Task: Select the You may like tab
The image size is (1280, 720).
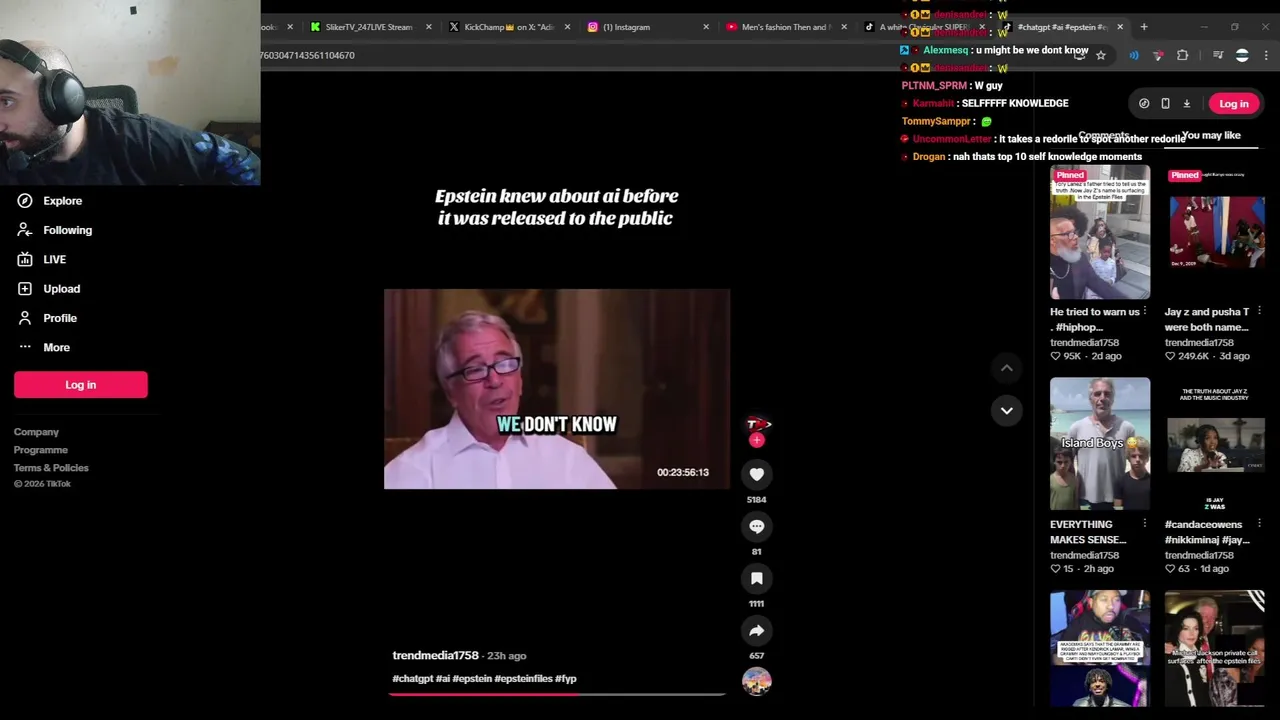Action: pyautogui.click(x=1210, y=135)
